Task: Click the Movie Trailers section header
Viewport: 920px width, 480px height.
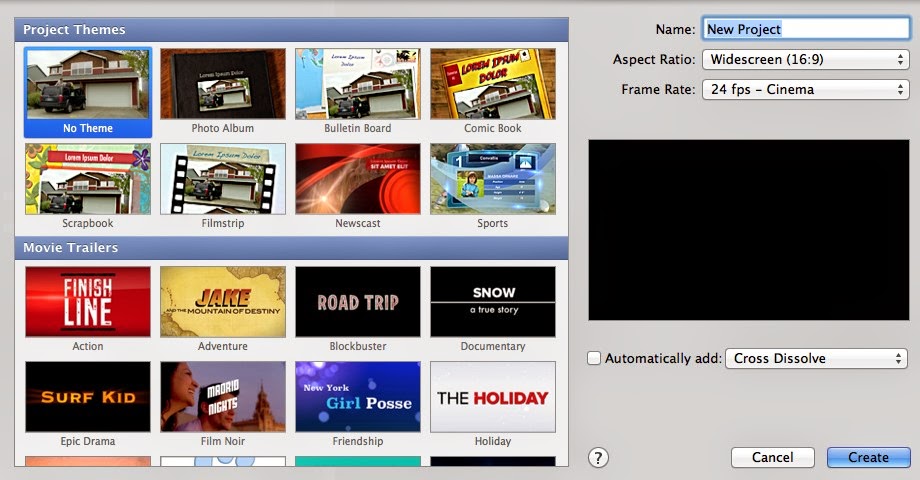Action: coord(292,248)
